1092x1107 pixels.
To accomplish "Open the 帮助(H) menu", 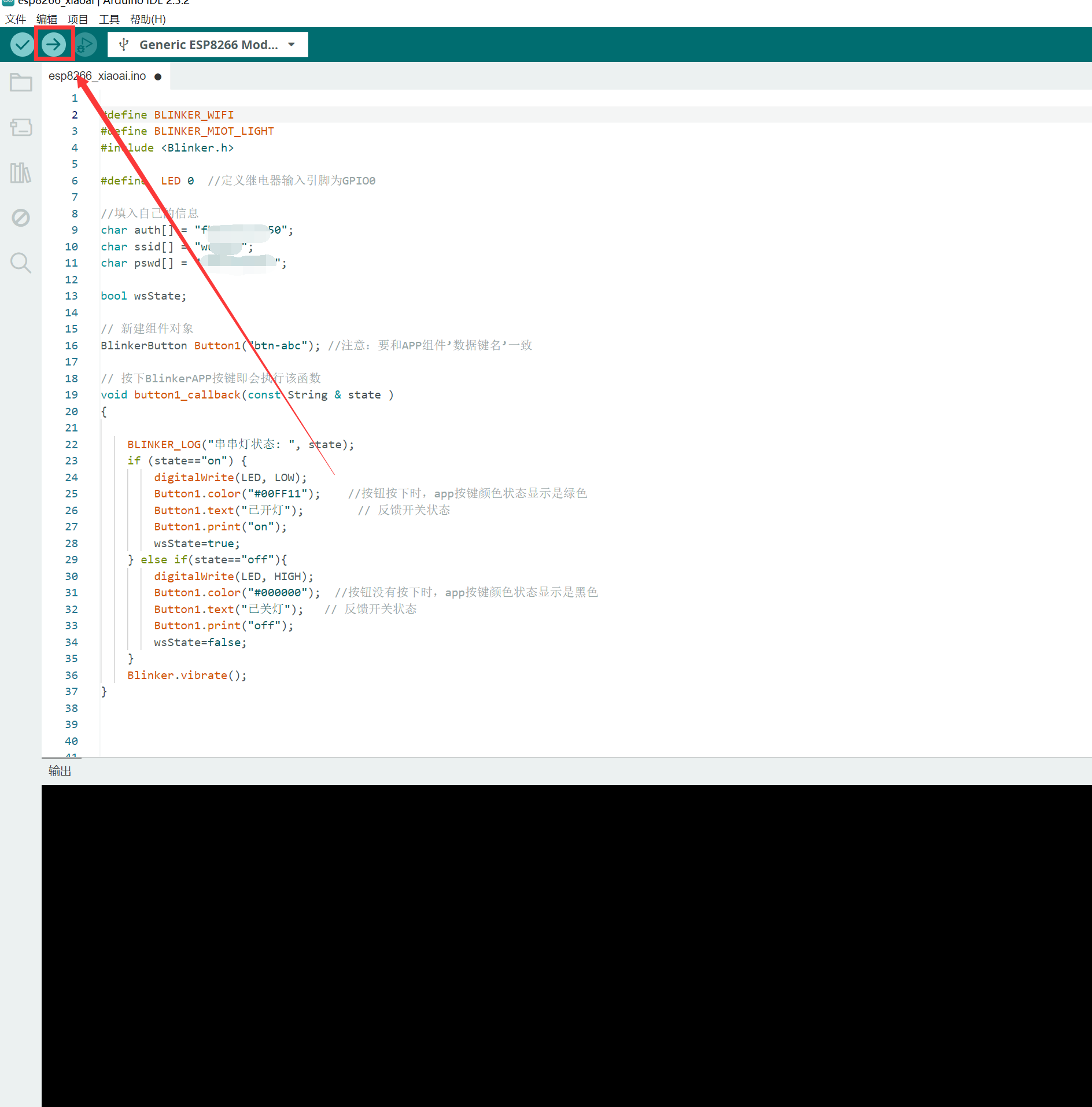I will [x=148, y=19].
